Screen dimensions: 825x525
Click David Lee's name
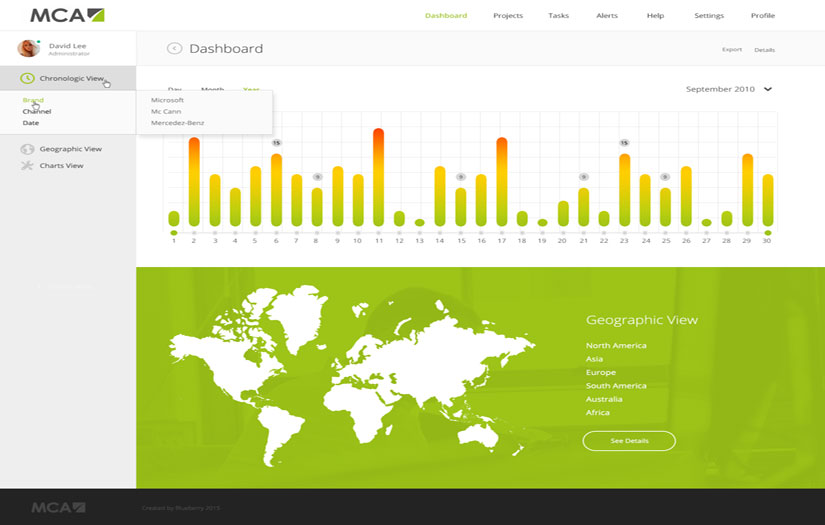click(67, 46)
